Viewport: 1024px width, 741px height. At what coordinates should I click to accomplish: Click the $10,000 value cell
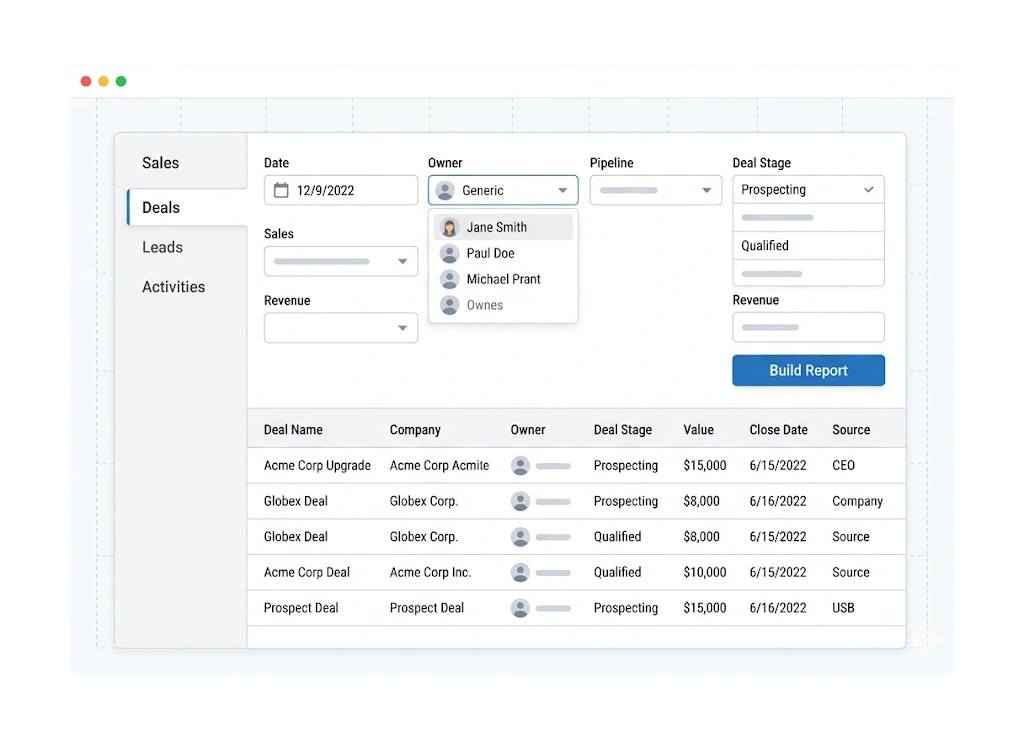705,573
